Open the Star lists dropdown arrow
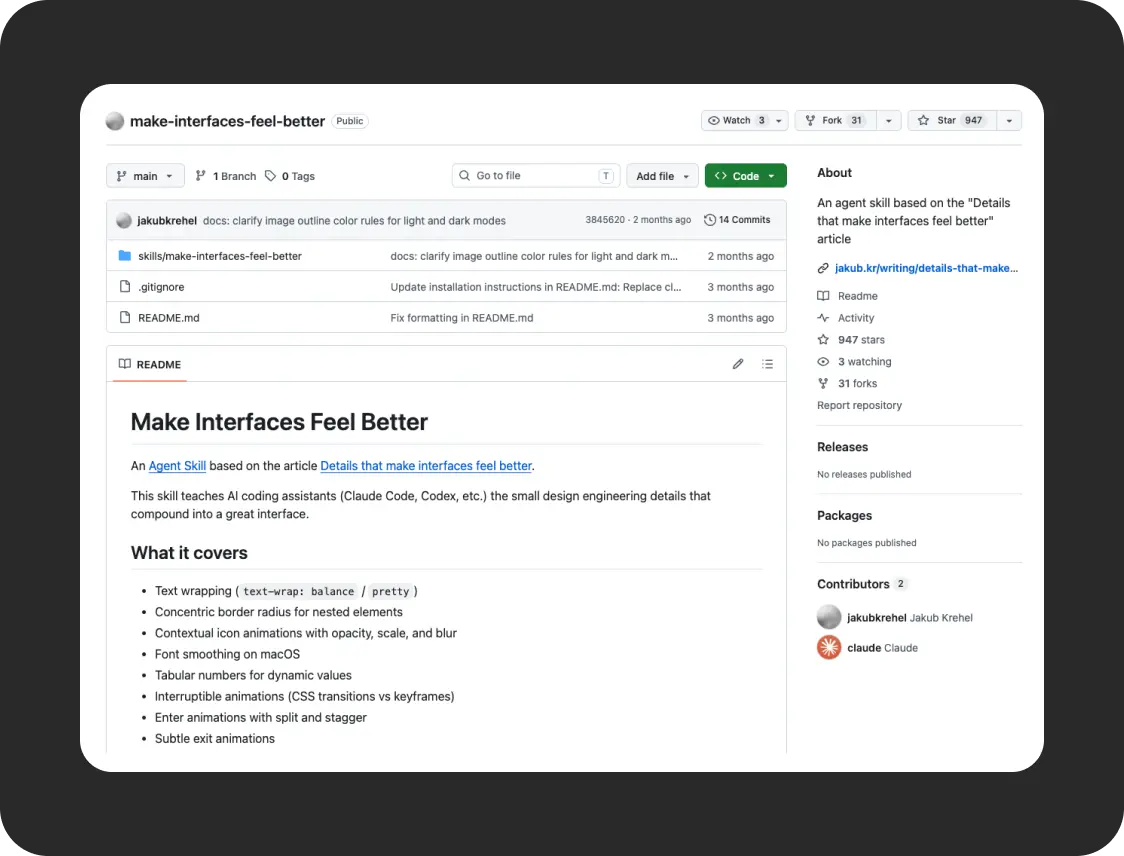 click(x=1009, y=120)
